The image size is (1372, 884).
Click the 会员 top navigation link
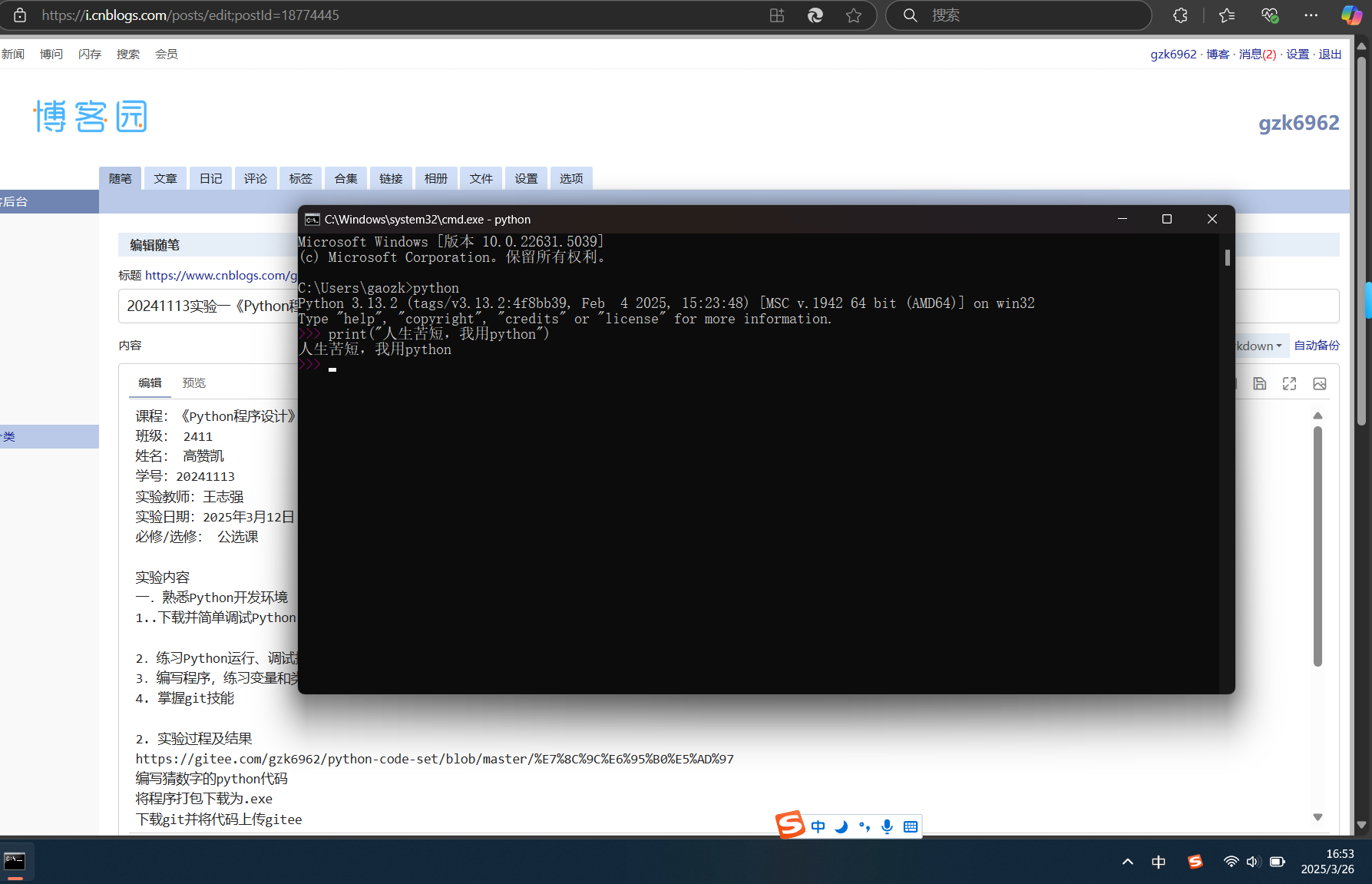[x=167, y=54]
